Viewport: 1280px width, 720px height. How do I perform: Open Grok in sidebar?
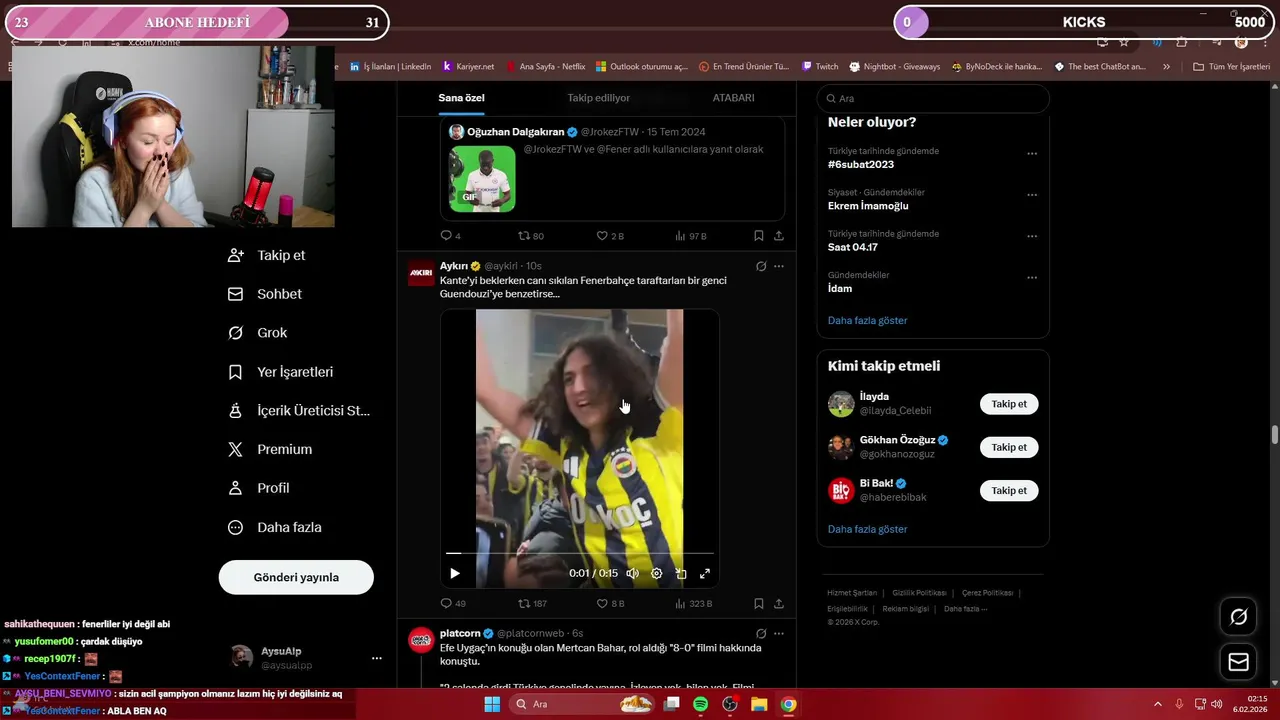tap(258, 333)
